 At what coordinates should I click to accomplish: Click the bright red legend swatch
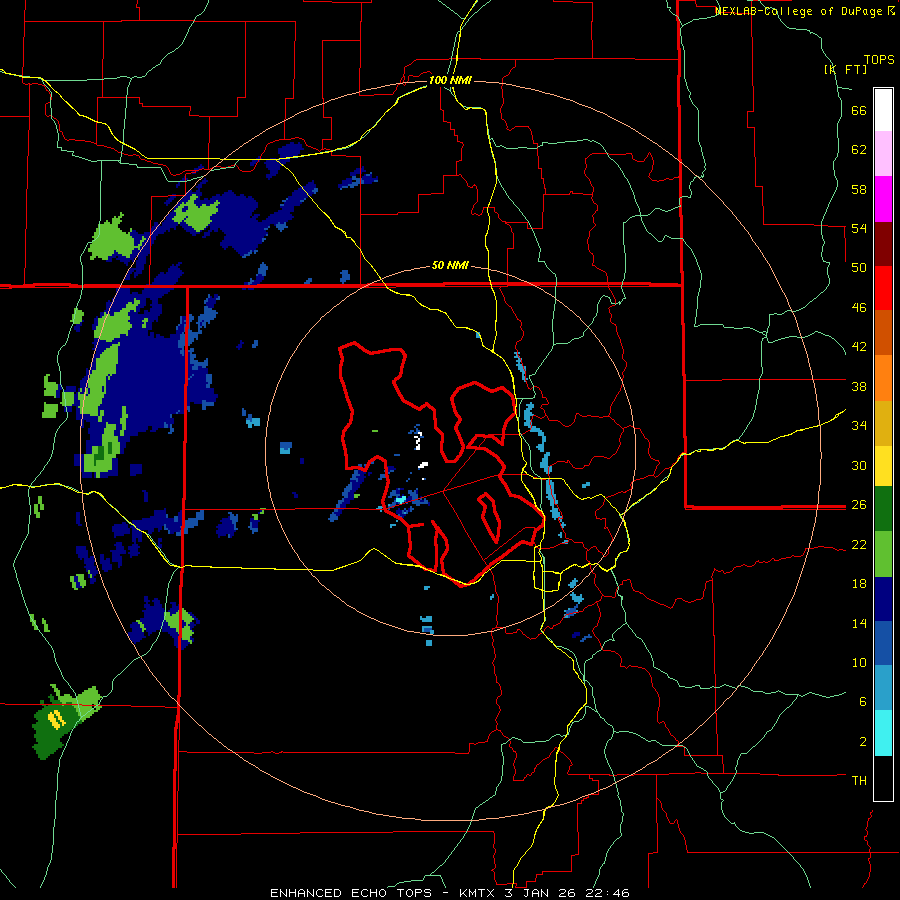pyautogui.click(x=883, y=288)
